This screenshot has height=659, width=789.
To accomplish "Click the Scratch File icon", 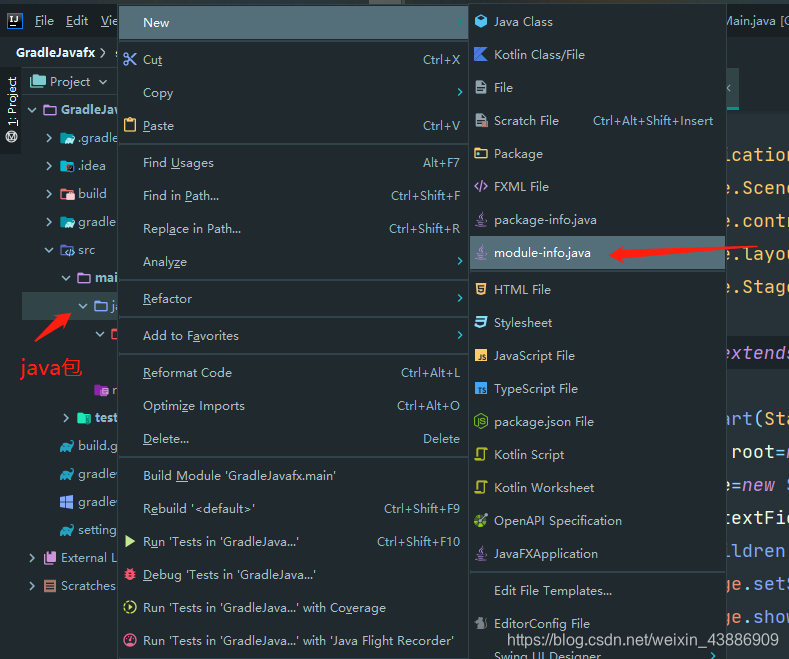I will tap(481, 120).
